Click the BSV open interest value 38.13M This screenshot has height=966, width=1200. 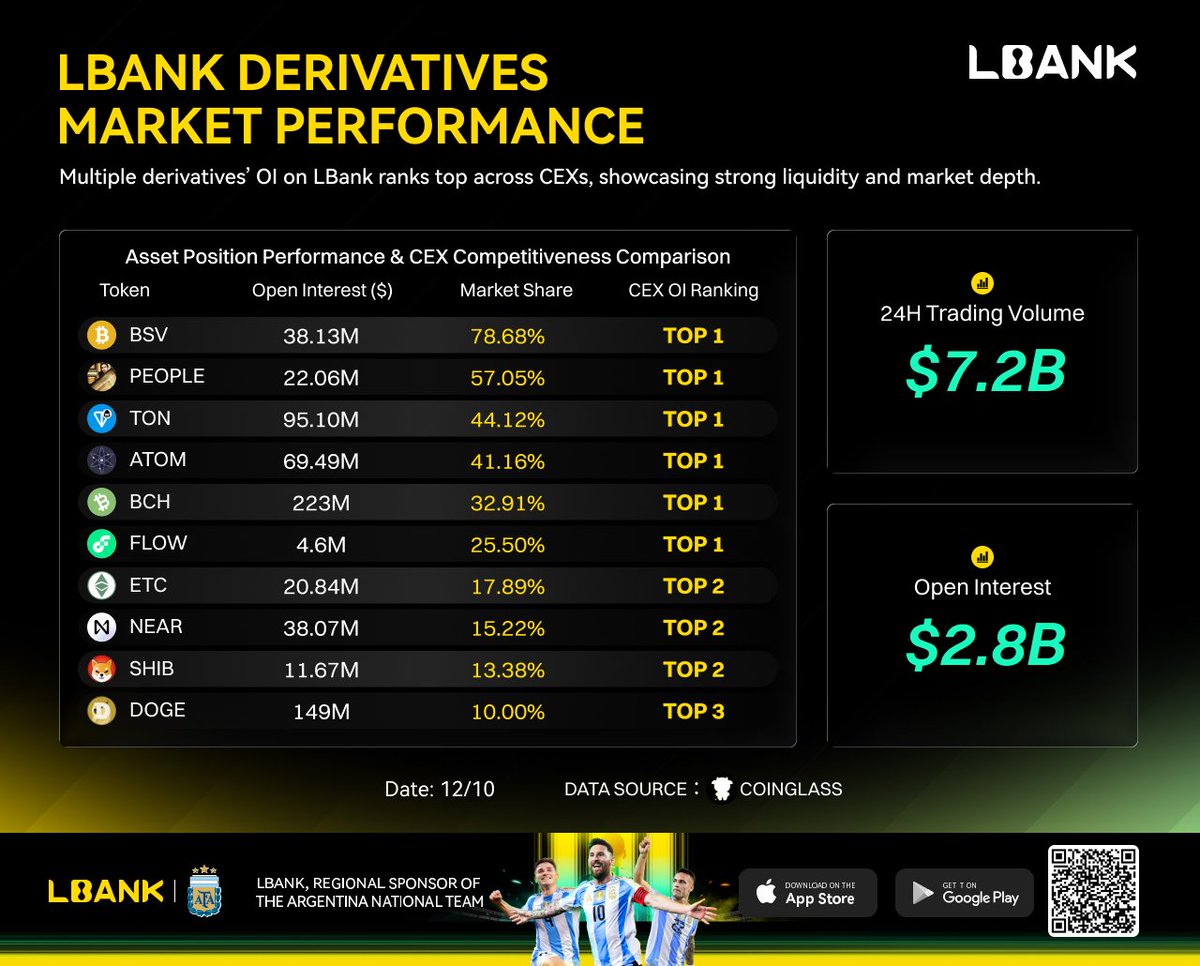tap(321, 337)
